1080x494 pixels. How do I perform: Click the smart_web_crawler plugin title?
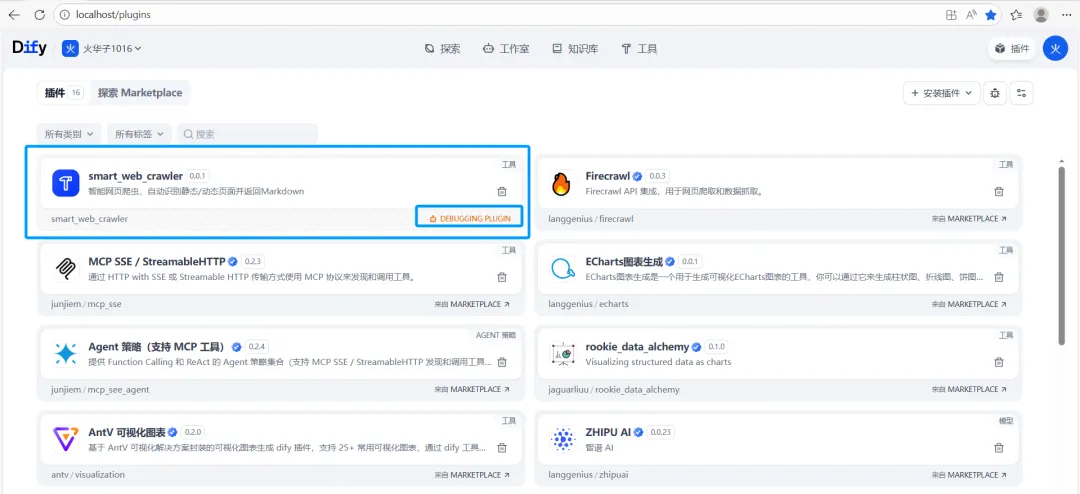(135, 176)
